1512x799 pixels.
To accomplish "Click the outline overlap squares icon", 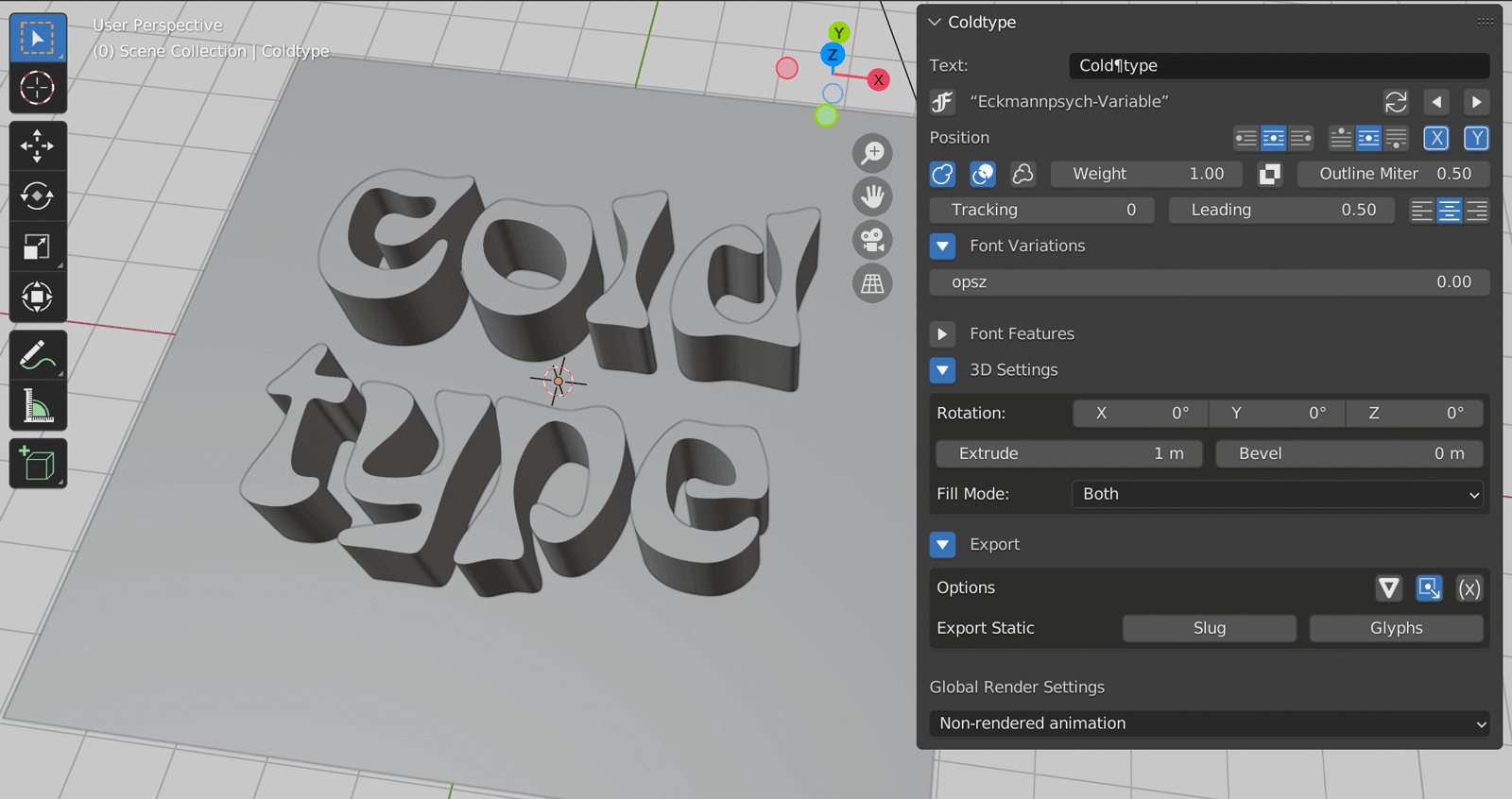I will 1269,174.
